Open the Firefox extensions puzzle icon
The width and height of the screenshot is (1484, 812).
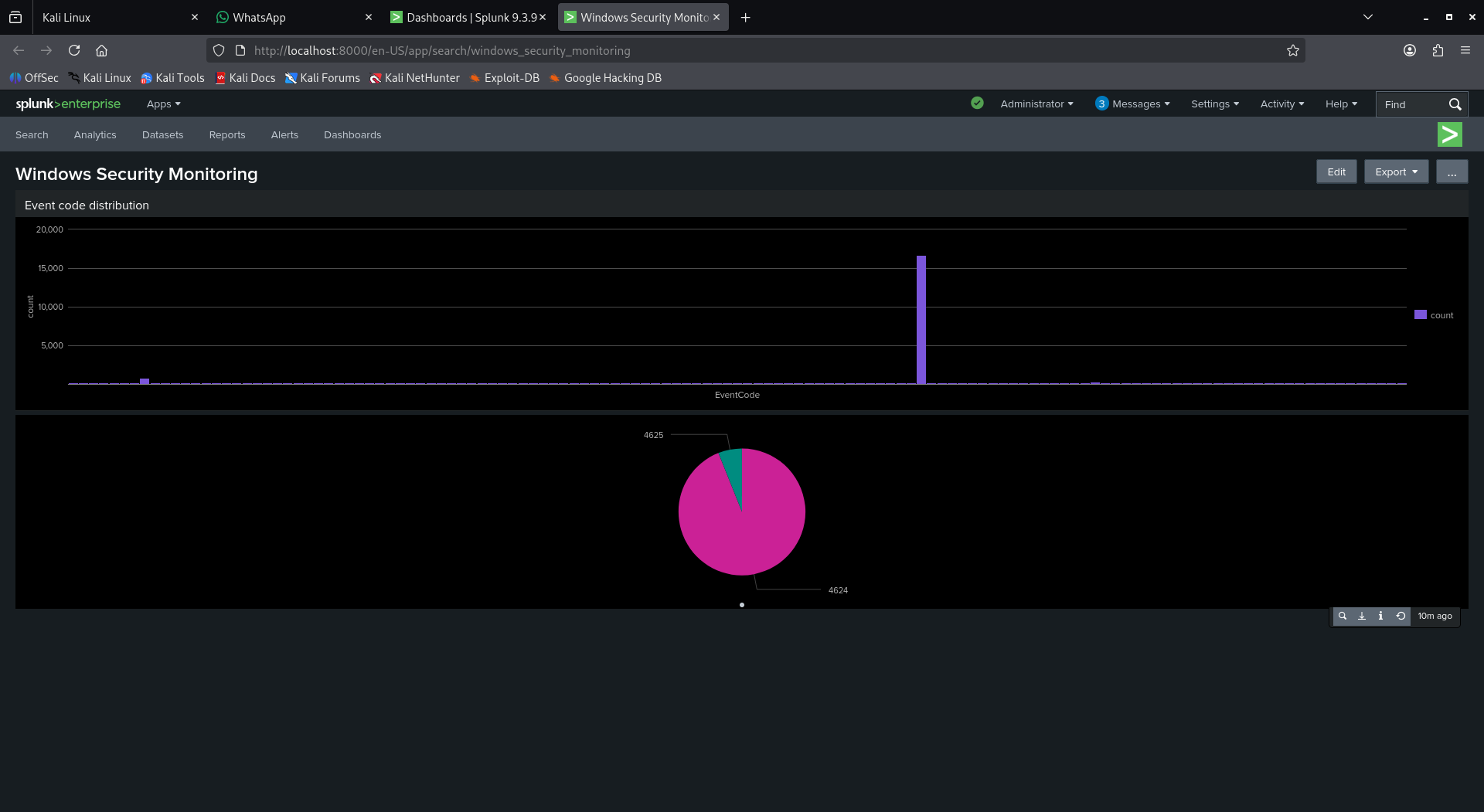click(1437, 50)
